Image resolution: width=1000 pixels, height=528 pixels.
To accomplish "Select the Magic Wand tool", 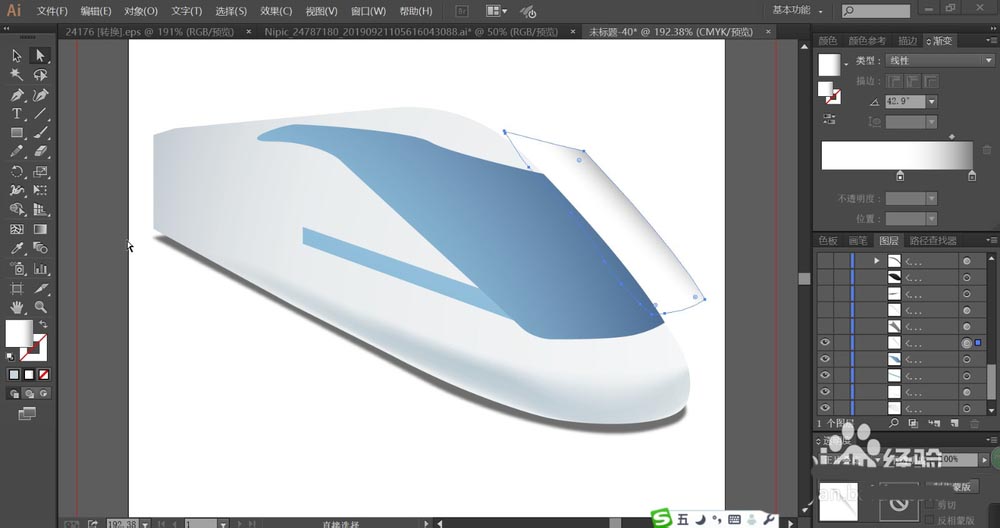I will pyautogui.click(x=17, y=75).
